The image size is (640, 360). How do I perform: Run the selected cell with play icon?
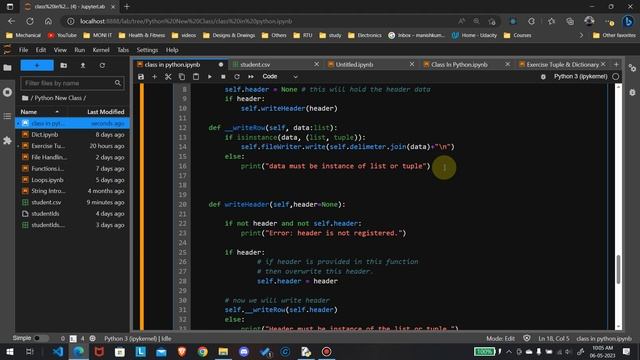point(210,77)
